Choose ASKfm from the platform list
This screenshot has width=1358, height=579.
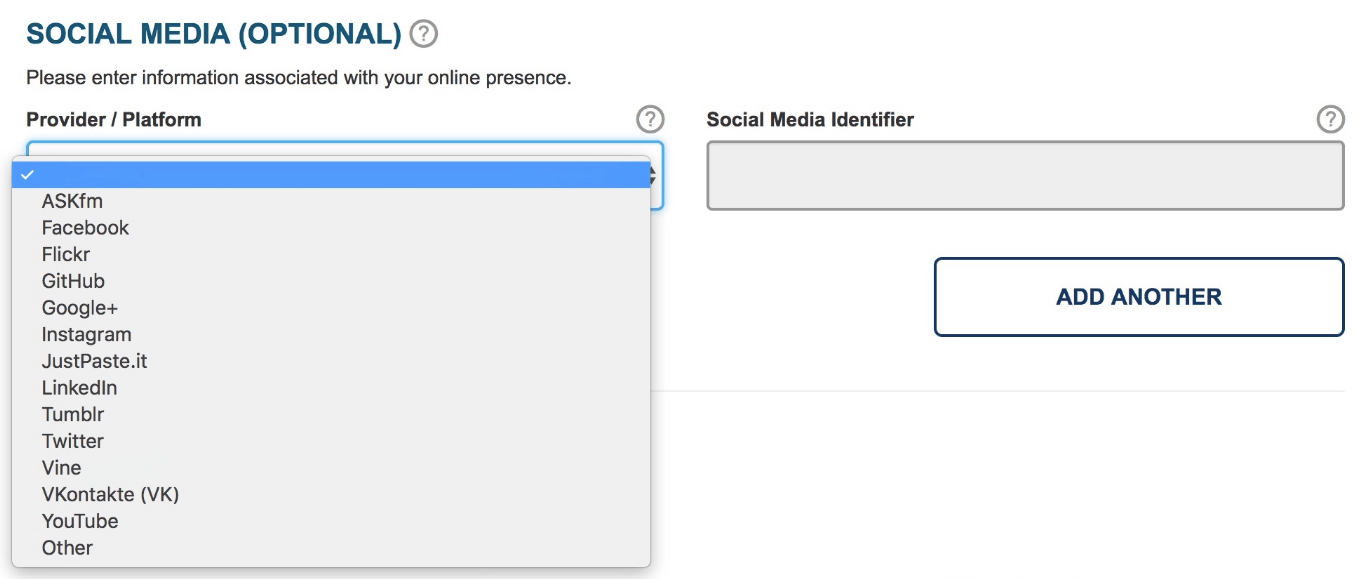[331, 201]
